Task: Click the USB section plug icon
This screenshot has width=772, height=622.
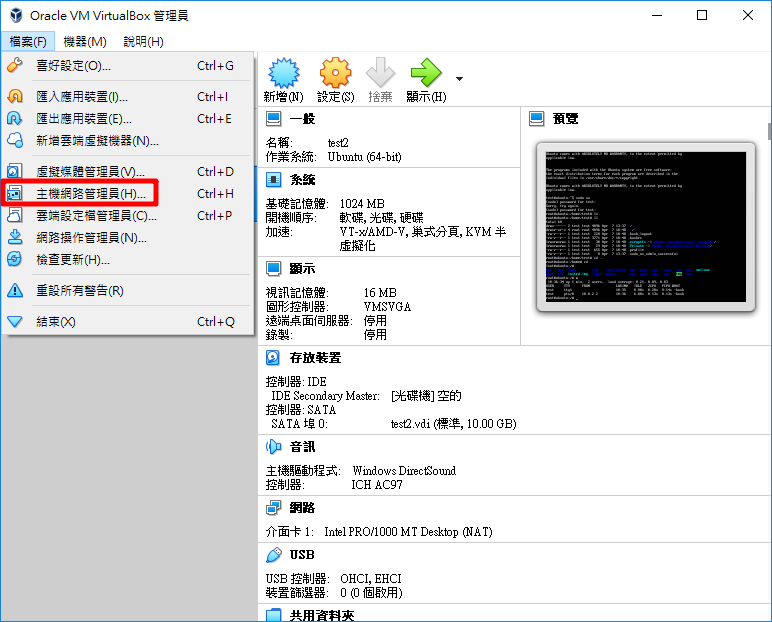Action: pos(273,554)
